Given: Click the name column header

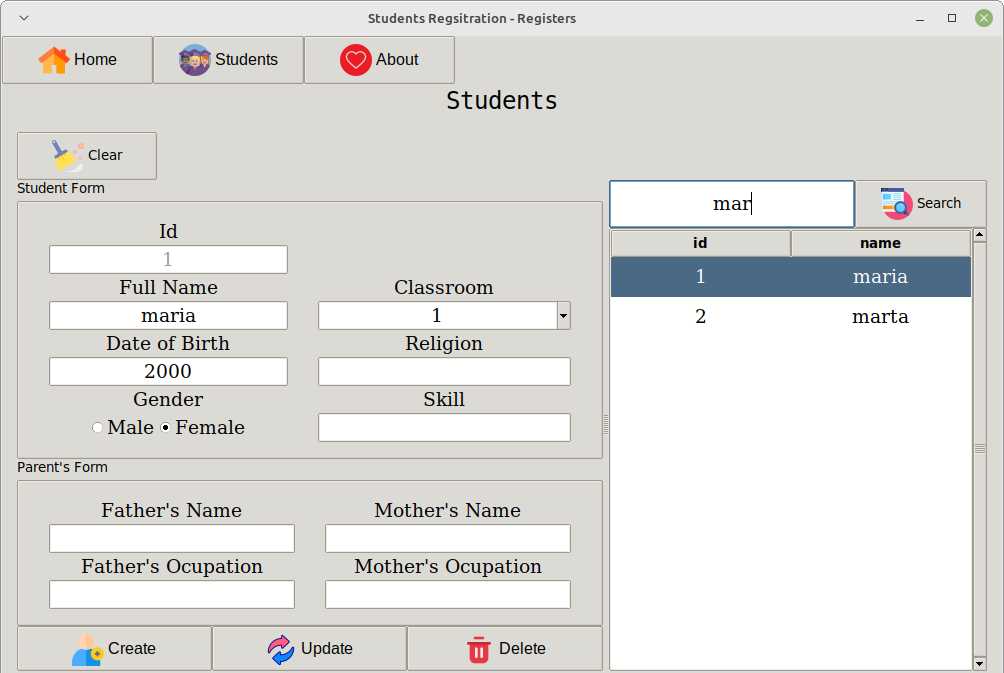Looking at the screenshot, I should pos(879,242).
